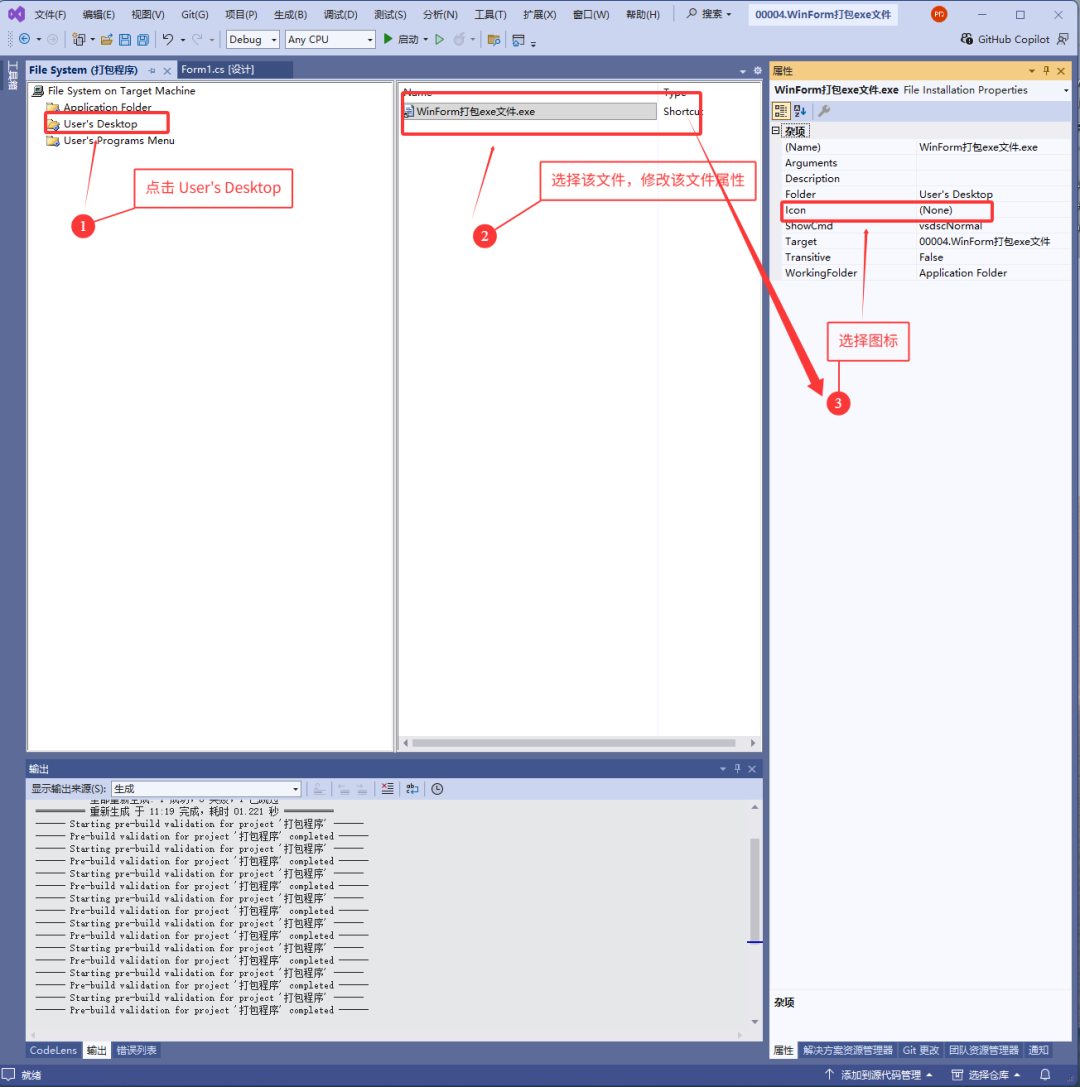Pin the 属性 panel with the pushpin

(1046, 70)
